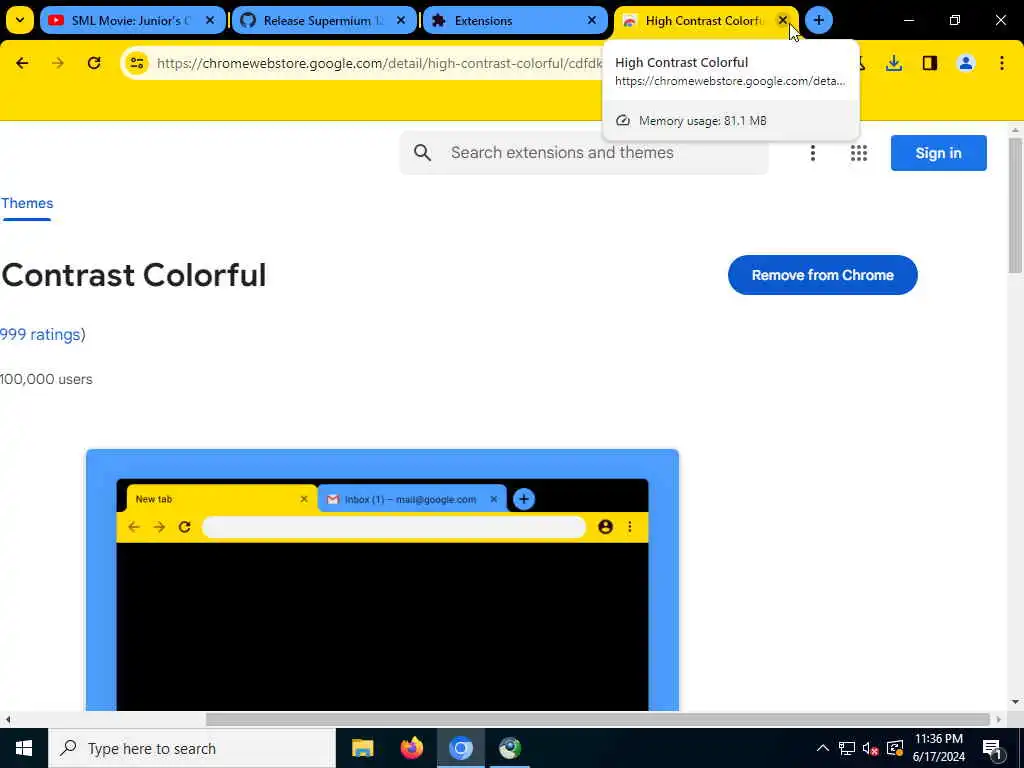Close the High Contrast Colorful tab
The width and height of the screenshot is (1024, 768).
[782, 20]
